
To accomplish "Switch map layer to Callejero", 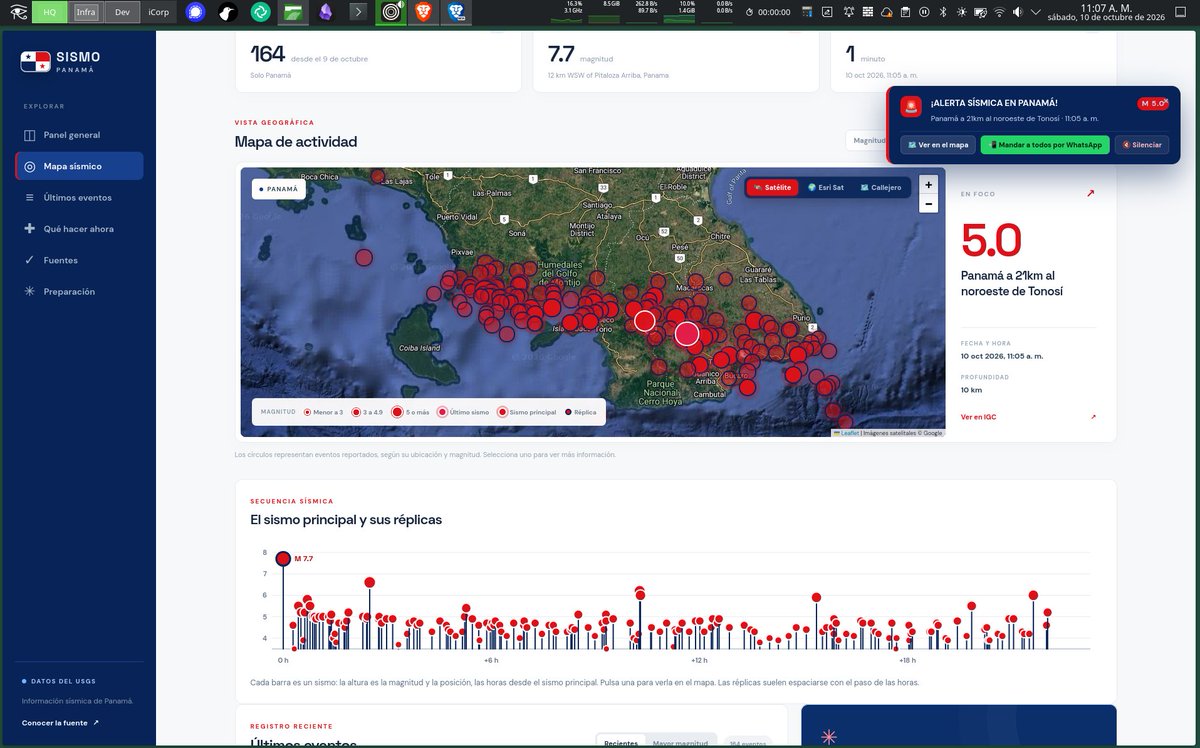I will [880, 187].
